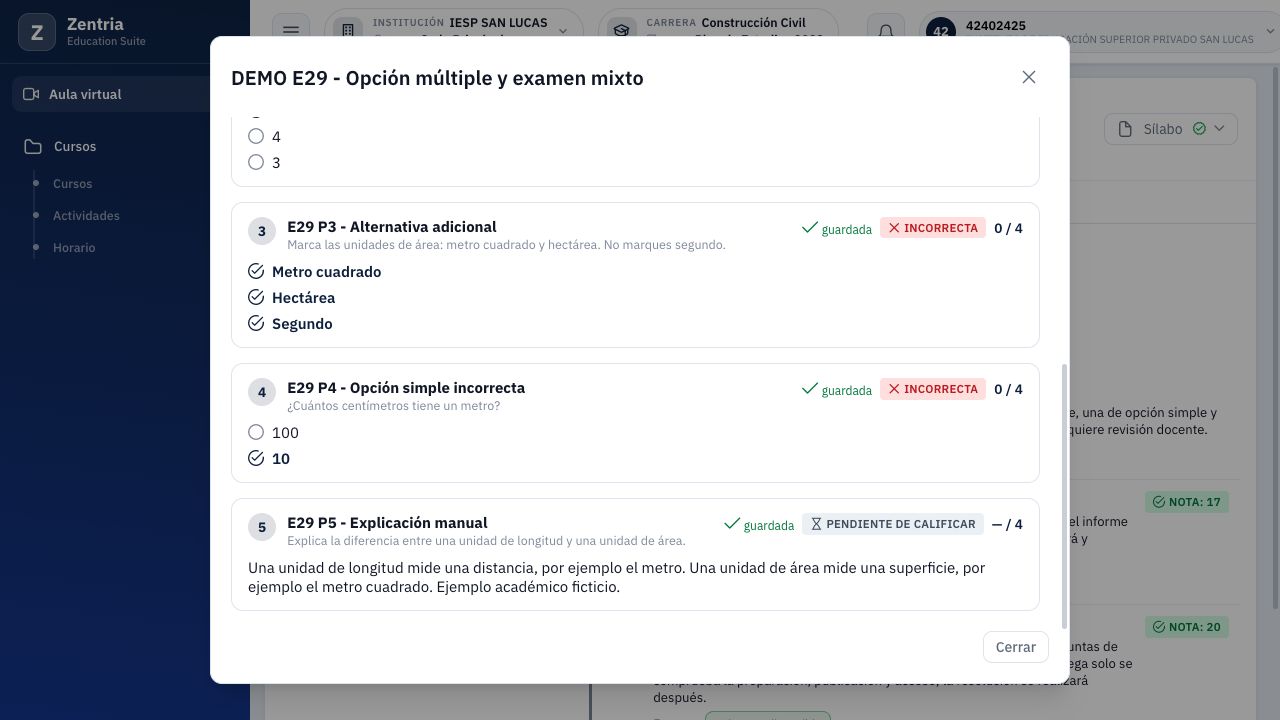This screenshot has height=720, width=1280.
Task: Uncheck the Segundo option
Action: 256,323
